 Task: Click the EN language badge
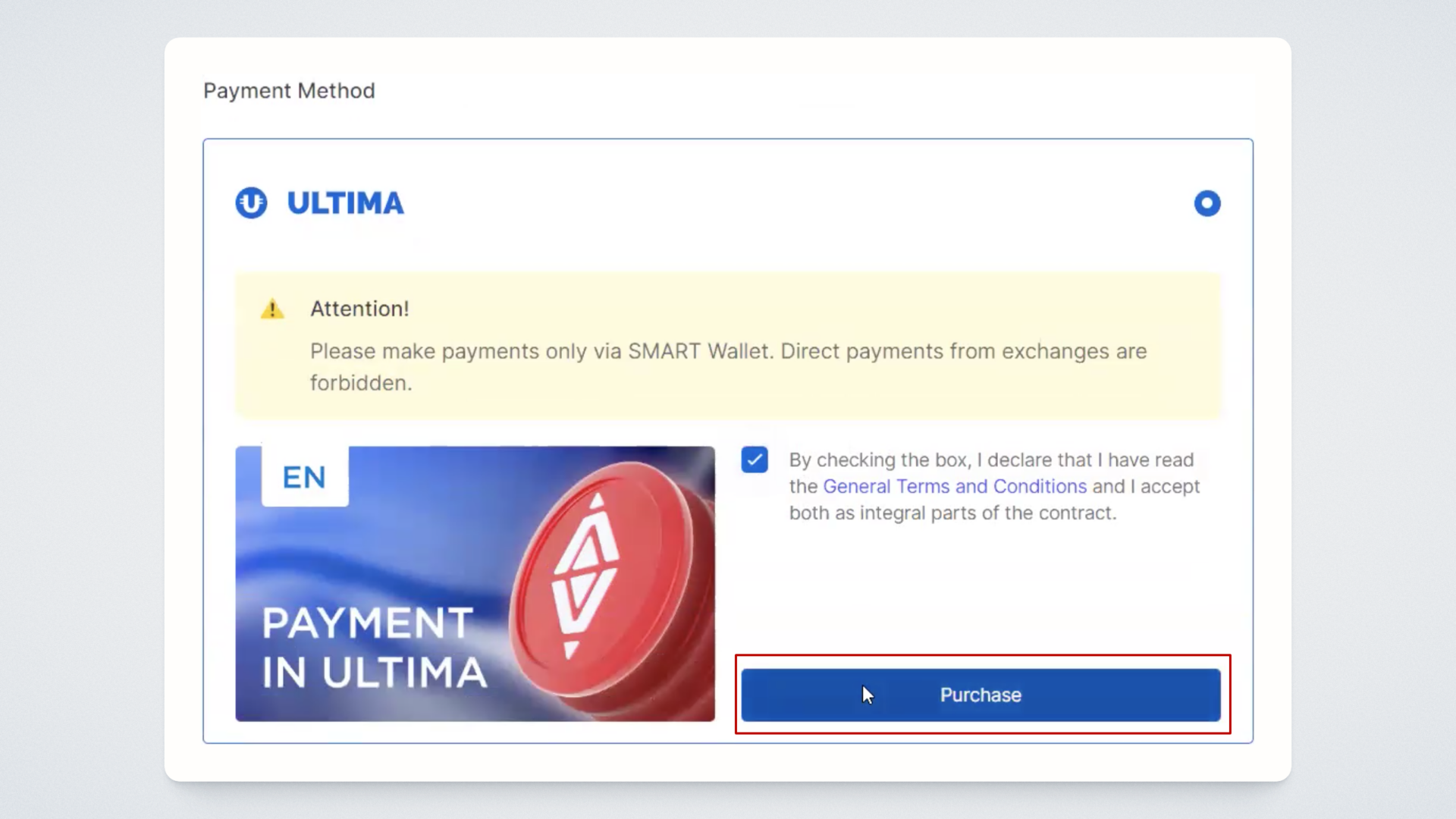coord(305,477)
